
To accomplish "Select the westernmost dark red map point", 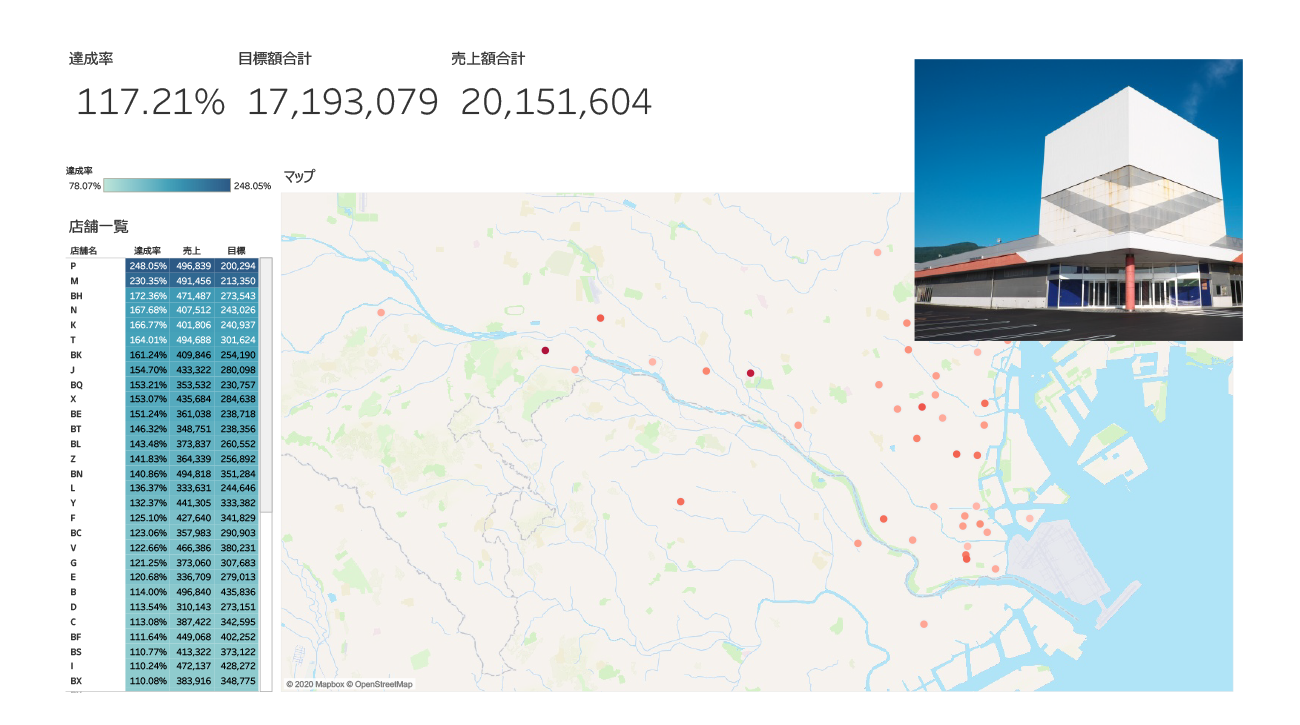I will pyautogui.click(x=545, y=351).
